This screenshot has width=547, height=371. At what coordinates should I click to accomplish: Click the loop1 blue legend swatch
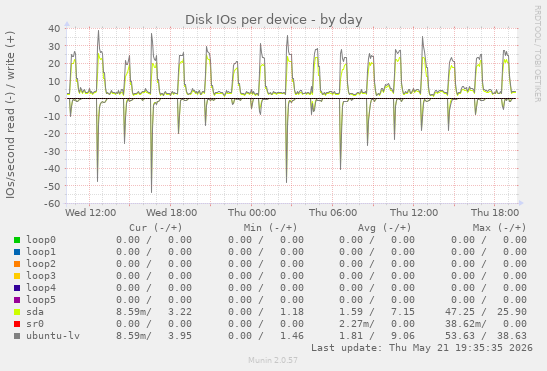17,252
